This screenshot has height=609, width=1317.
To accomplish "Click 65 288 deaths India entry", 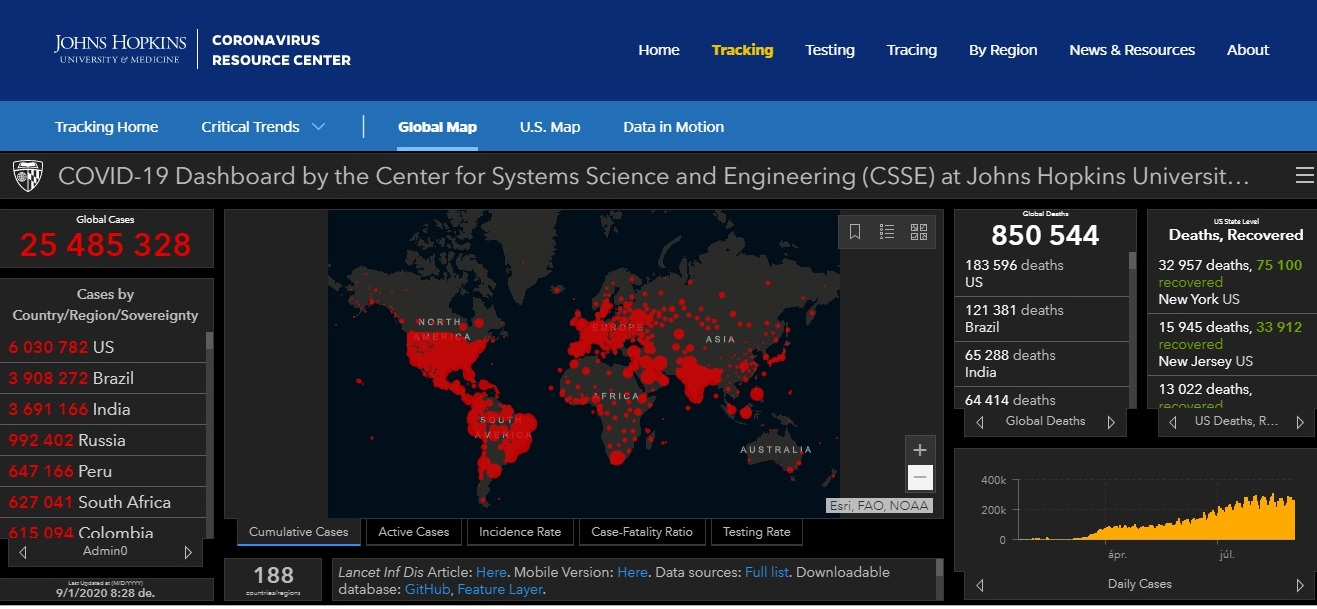I will pyautogui.click(x=1043, y=363).
